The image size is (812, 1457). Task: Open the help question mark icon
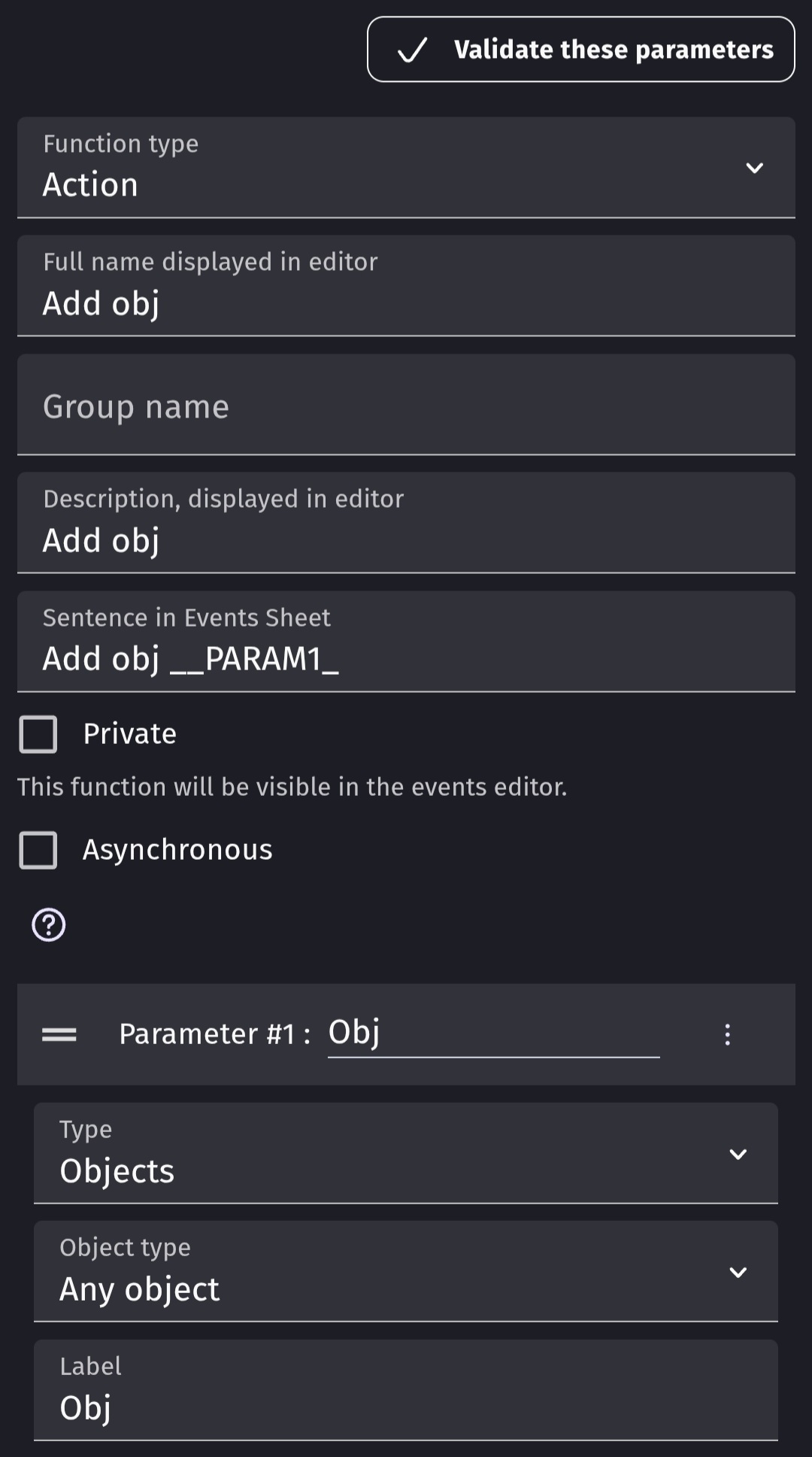(49, 924)
